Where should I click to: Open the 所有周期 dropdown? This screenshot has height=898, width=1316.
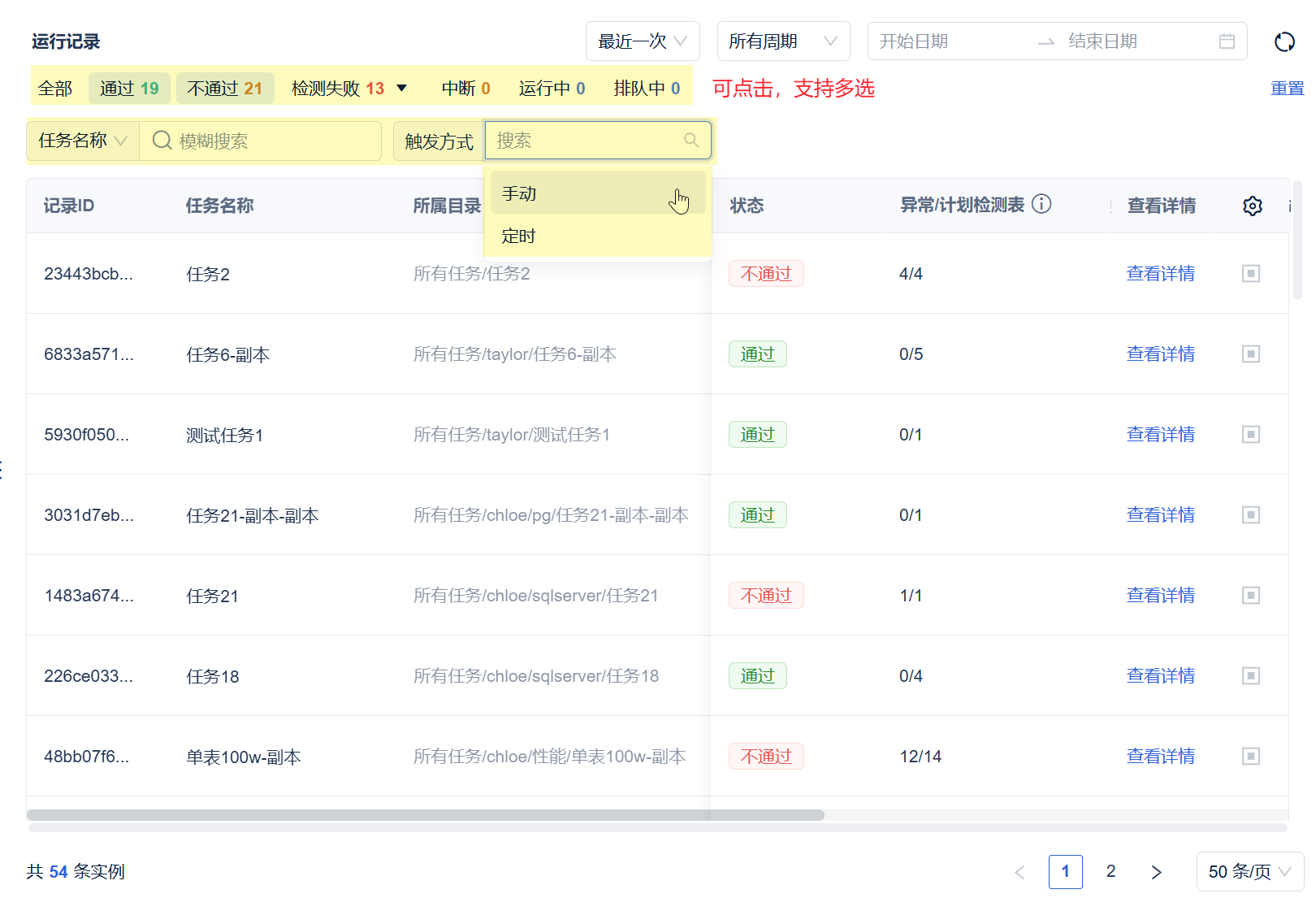point(783,41)
